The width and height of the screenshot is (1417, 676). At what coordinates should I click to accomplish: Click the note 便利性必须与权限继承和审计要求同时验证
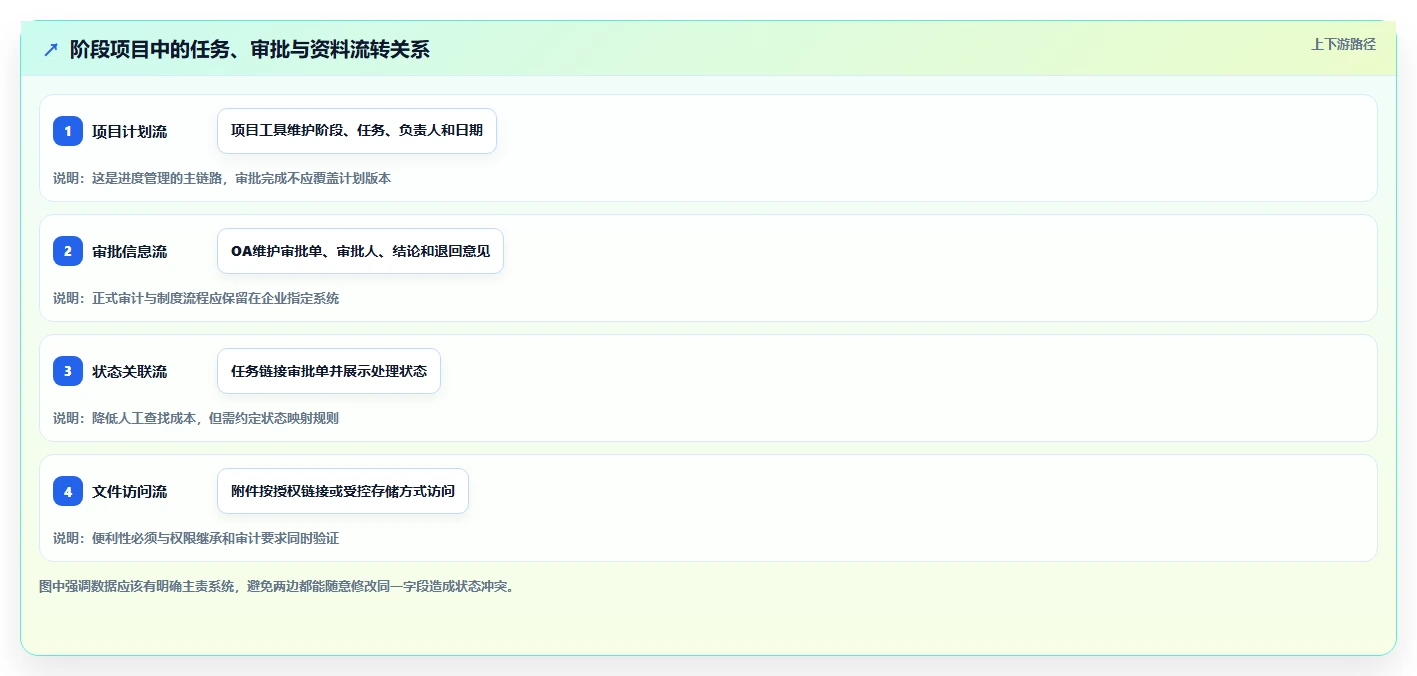[x=215, y=538]
